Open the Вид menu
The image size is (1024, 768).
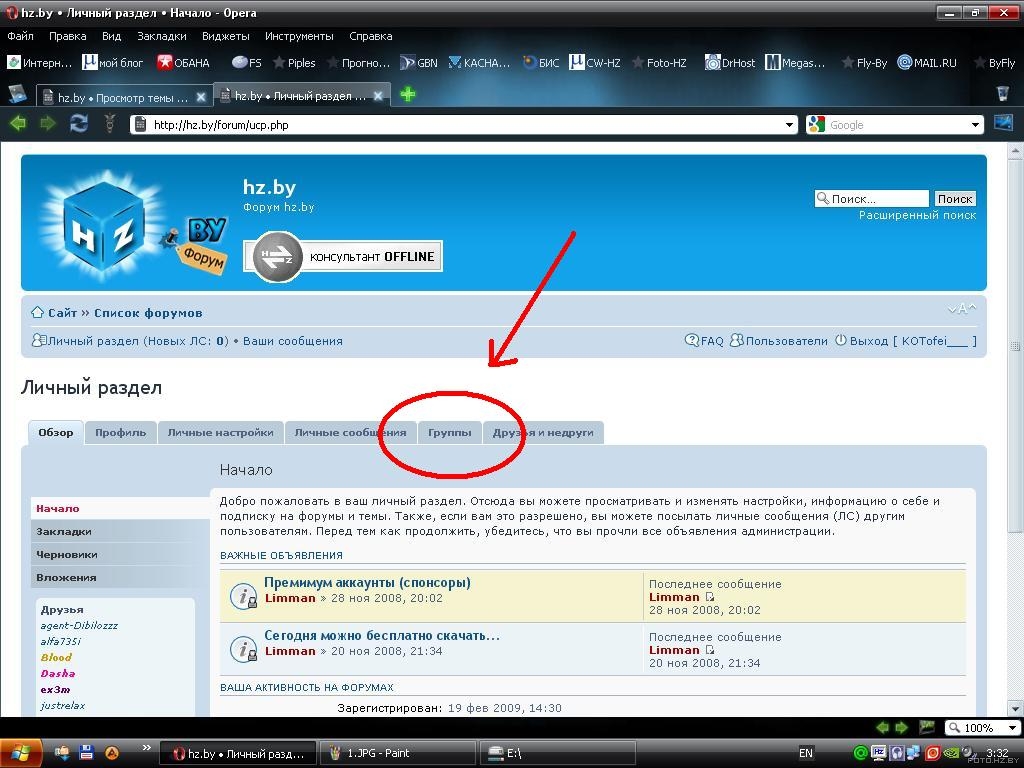(x=111, y=36)
